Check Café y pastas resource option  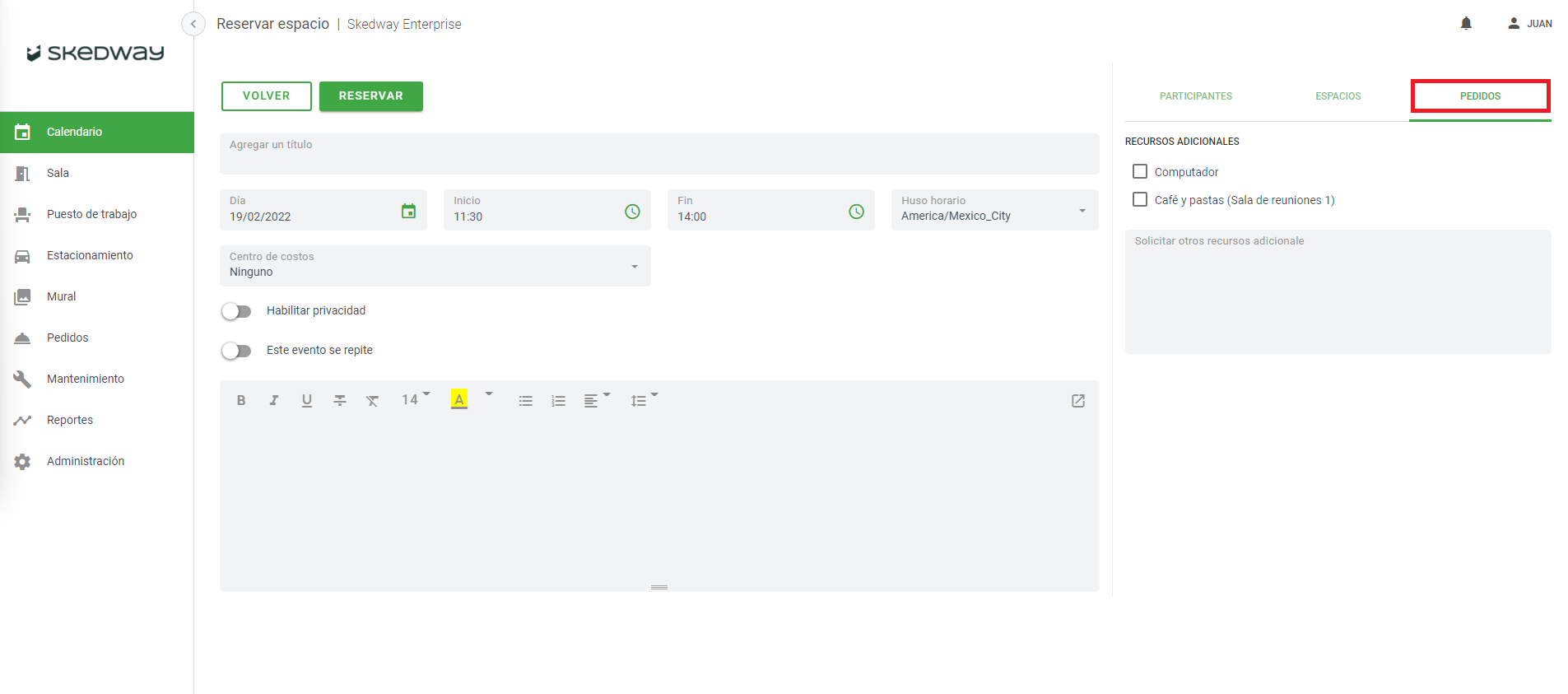point(1140,199)
